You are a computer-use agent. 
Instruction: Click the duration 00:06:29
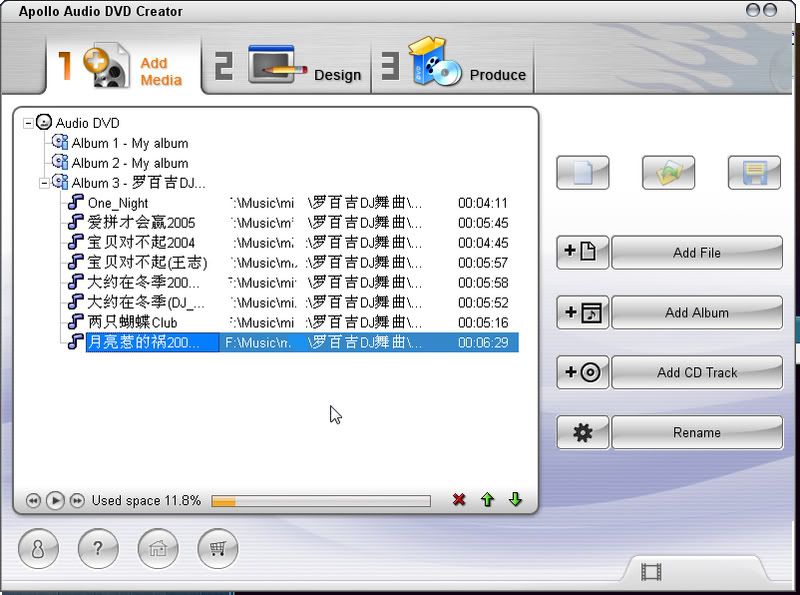click(x=483, y=342)
